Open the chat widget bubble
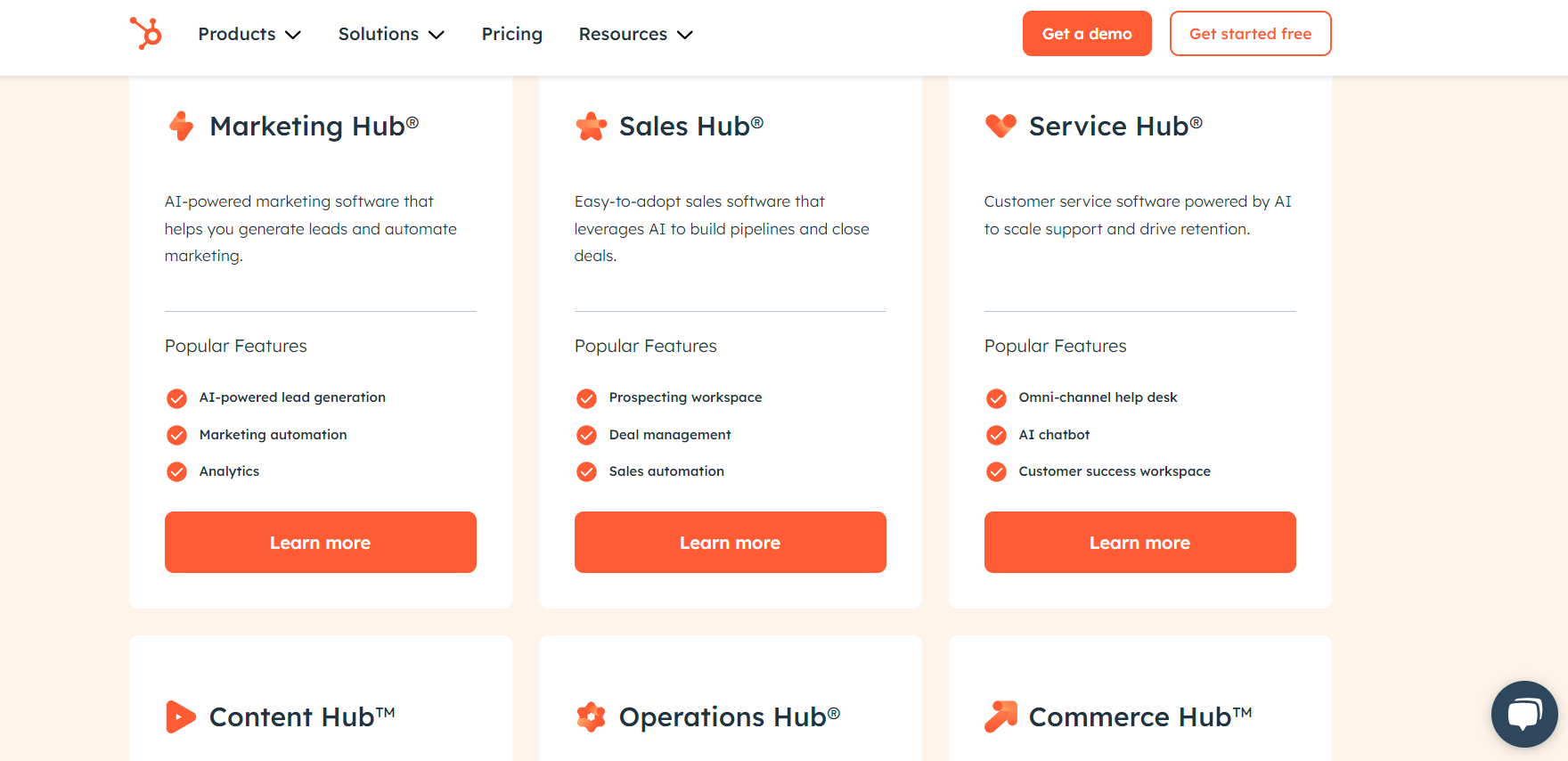The image size is (1568, 761). pos(1524,714)
